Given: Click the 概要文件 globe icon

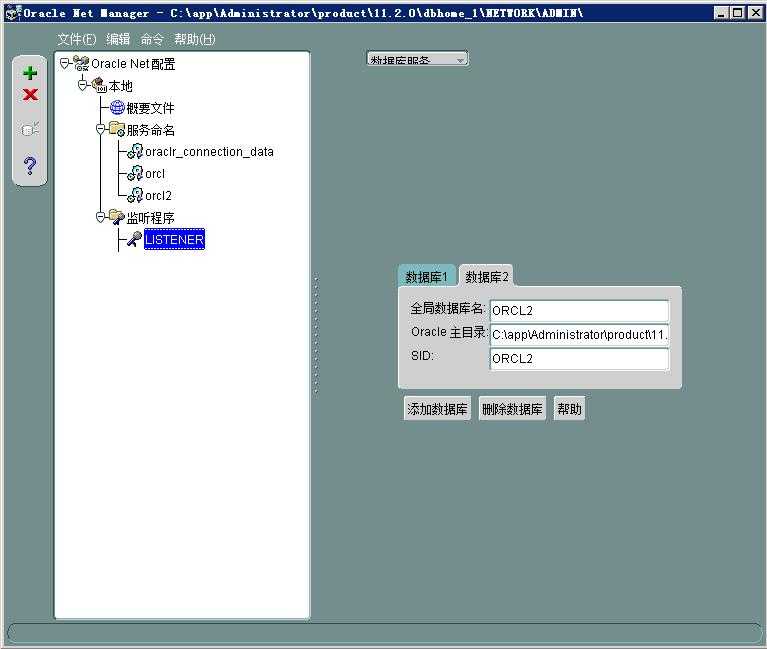Looking at the screenshot, I should tap(117, 107).
